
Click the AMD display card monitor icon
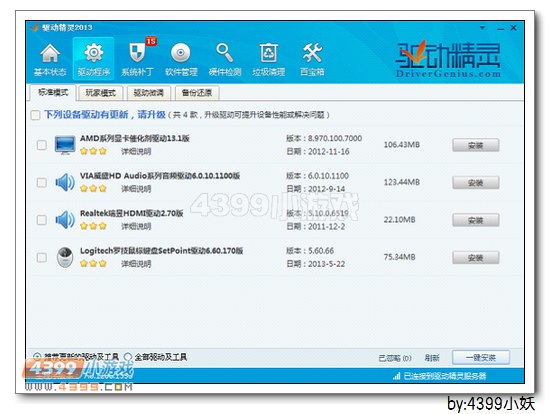coord(65,145)
